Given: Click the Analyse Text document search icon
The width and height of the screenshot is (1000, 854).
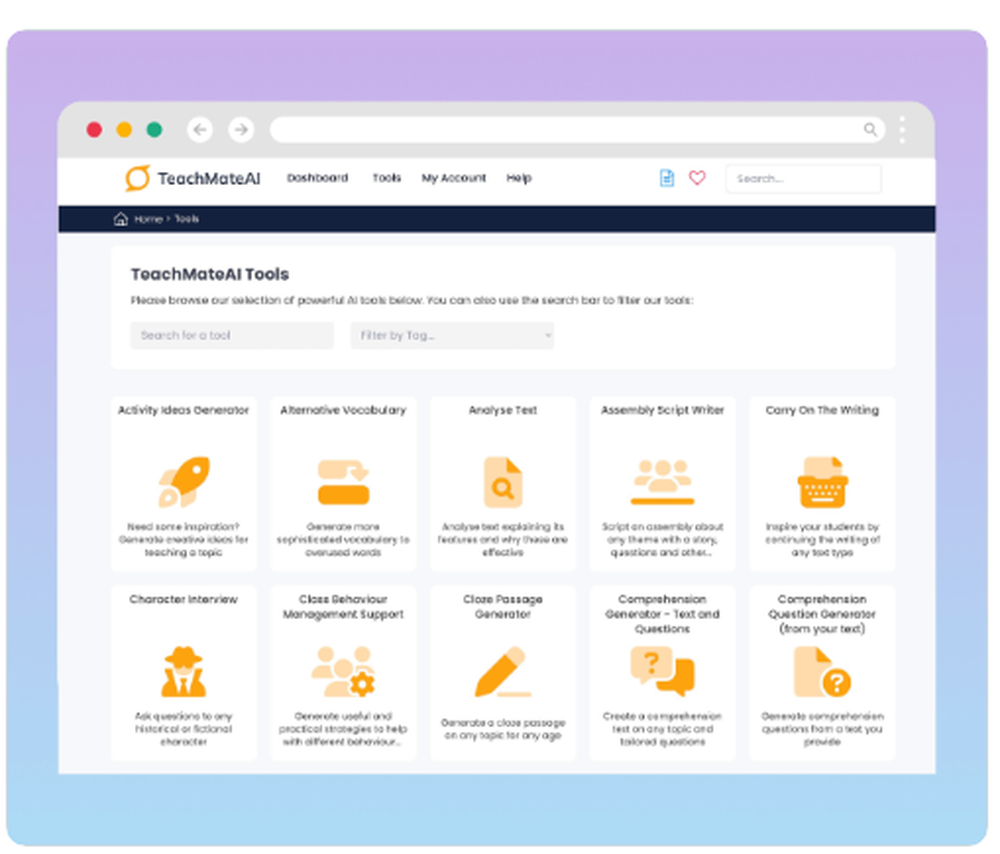Looking at the screenshot, I should click(x=503, y=482).
